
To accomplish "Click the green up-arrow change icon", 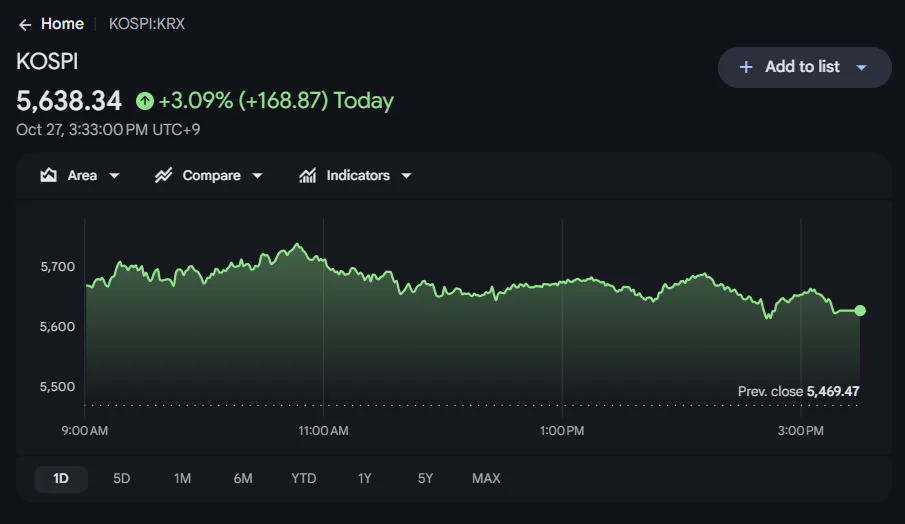I will coord(145,102).
